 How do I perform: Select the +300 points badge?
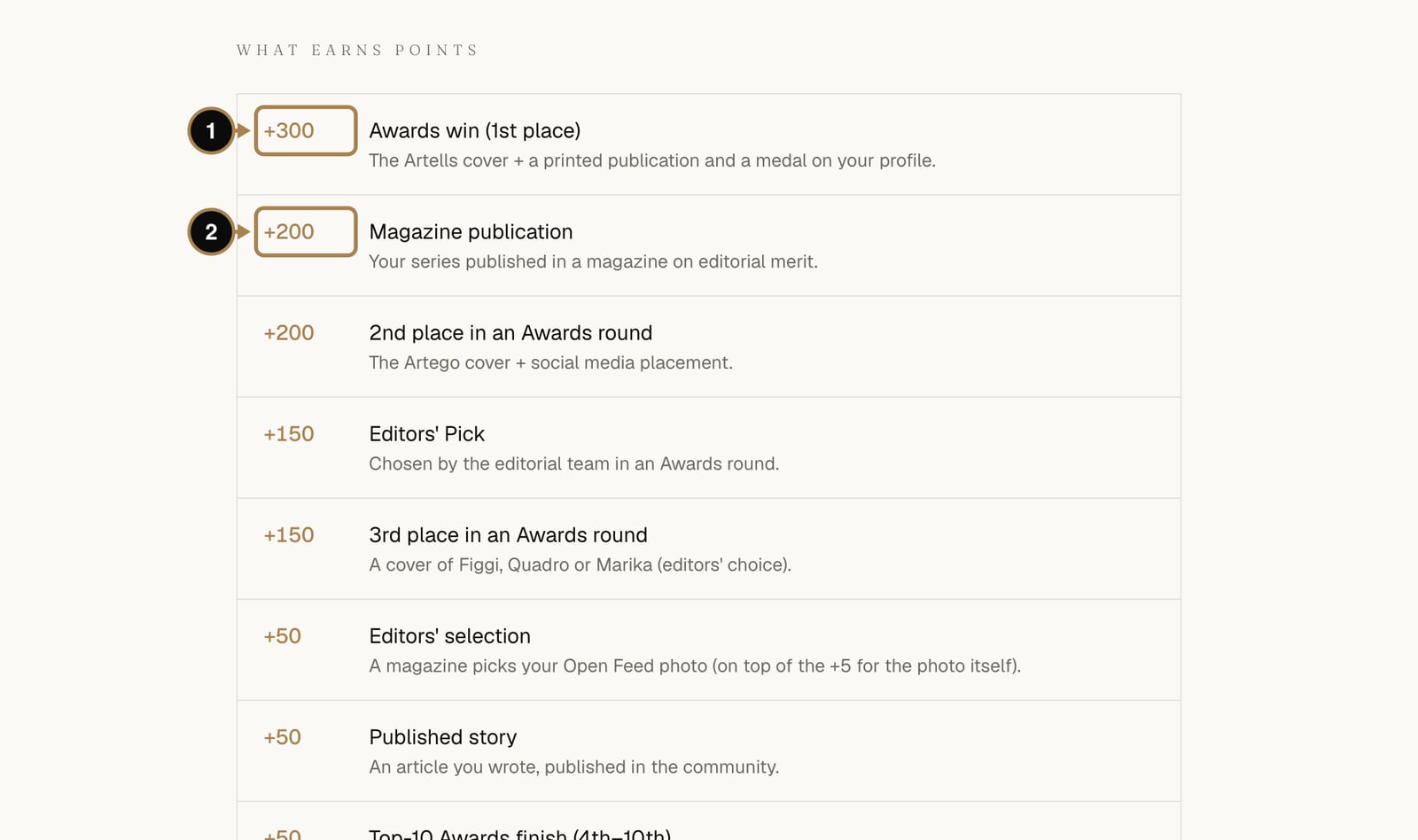click(x=306, y=131)
